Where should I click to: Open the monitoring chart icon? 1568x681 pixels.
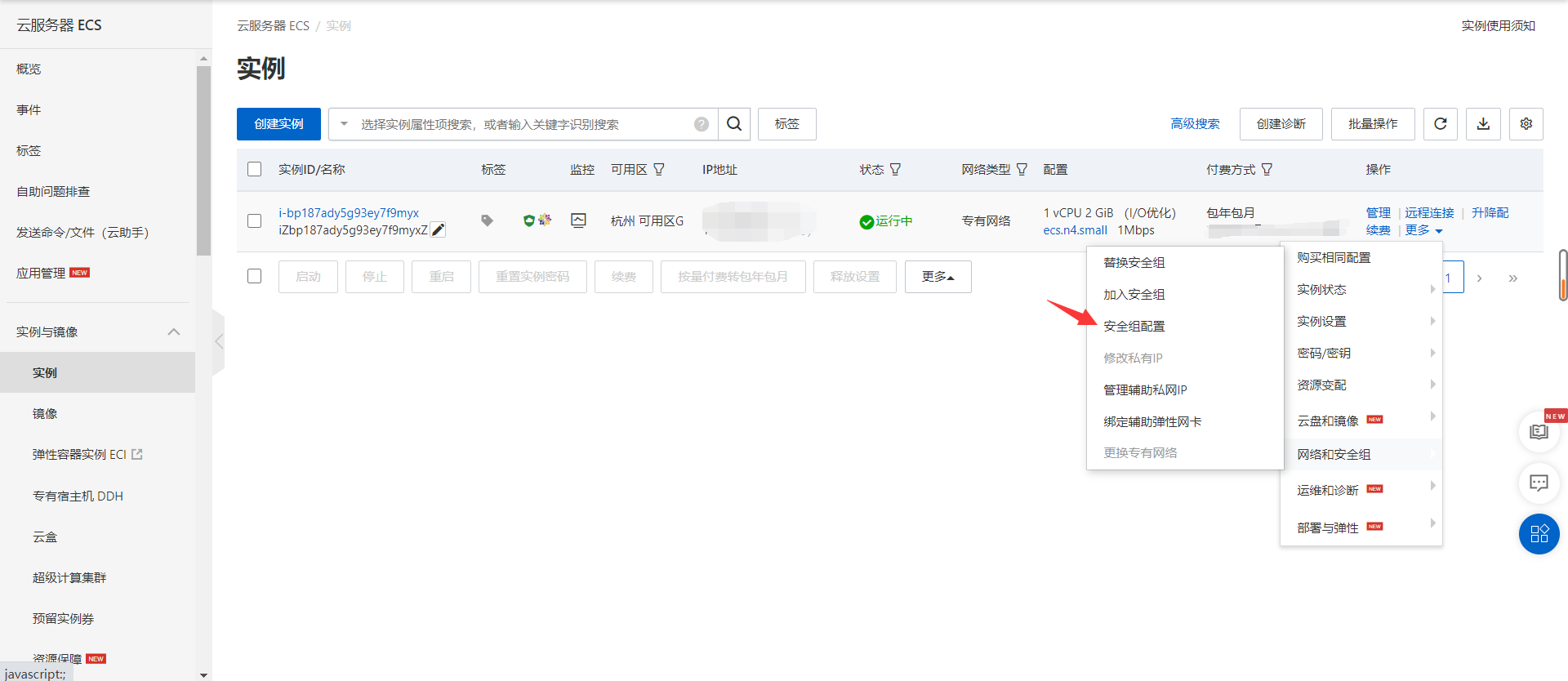578,220
